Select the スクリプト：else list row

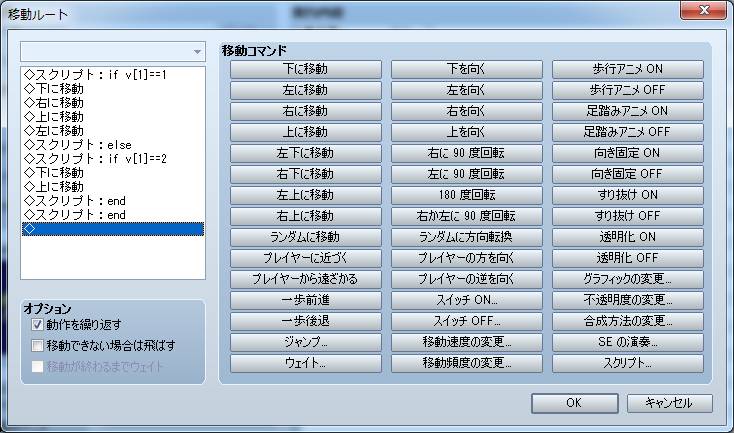click(x=113, y=145)
